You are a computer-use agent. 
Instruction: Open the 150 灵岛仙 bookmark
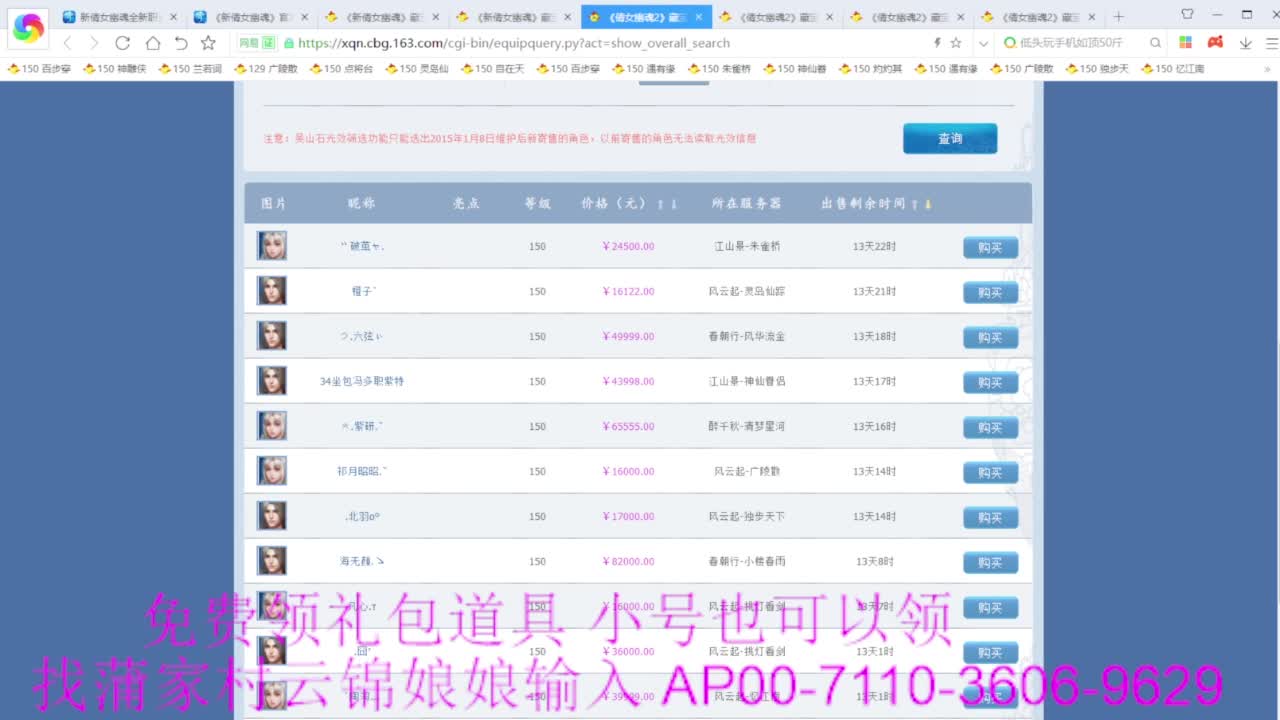pyautogui.click(x=417, y=69)
